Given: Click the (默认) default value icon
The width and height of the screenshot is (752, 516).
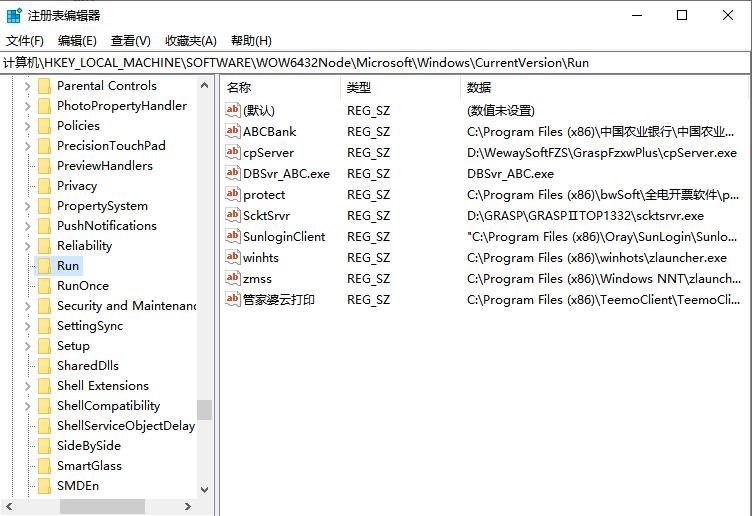Looking at the screenshot, I should tap(233, 110).
